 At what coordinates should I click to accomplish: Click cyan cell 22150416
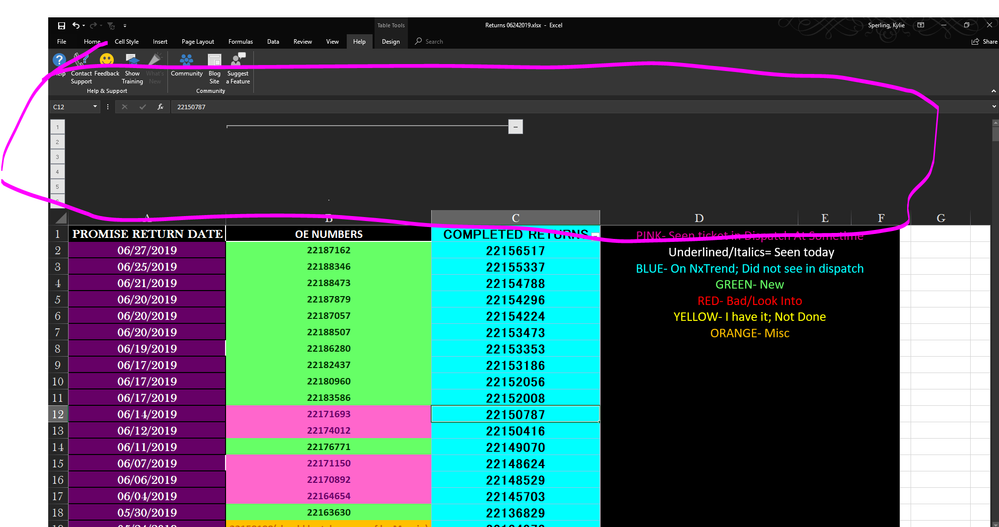(x=515, y=431)
